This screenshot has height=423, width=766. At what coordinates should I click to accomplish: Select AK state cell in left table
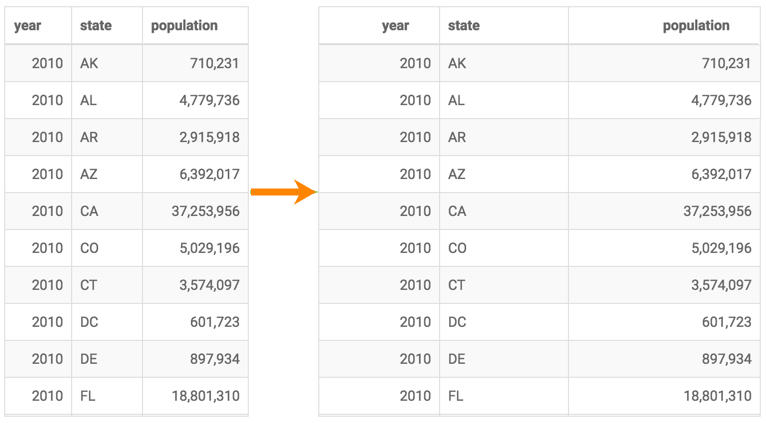(89, 63)
